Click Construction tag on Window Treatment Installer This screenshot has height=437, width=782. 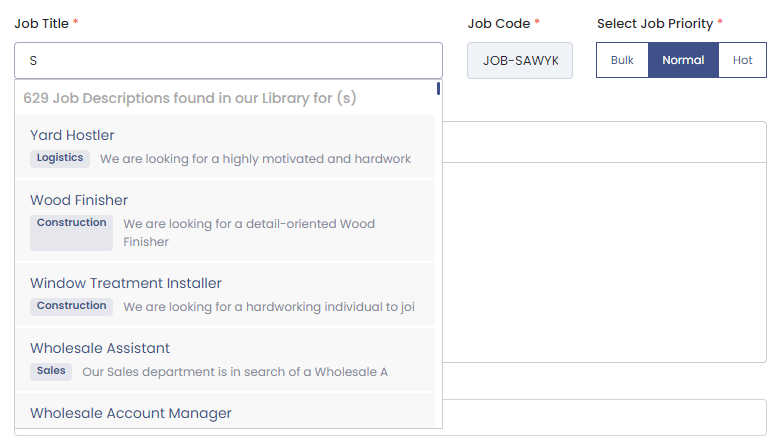click(x=71, y=306)
